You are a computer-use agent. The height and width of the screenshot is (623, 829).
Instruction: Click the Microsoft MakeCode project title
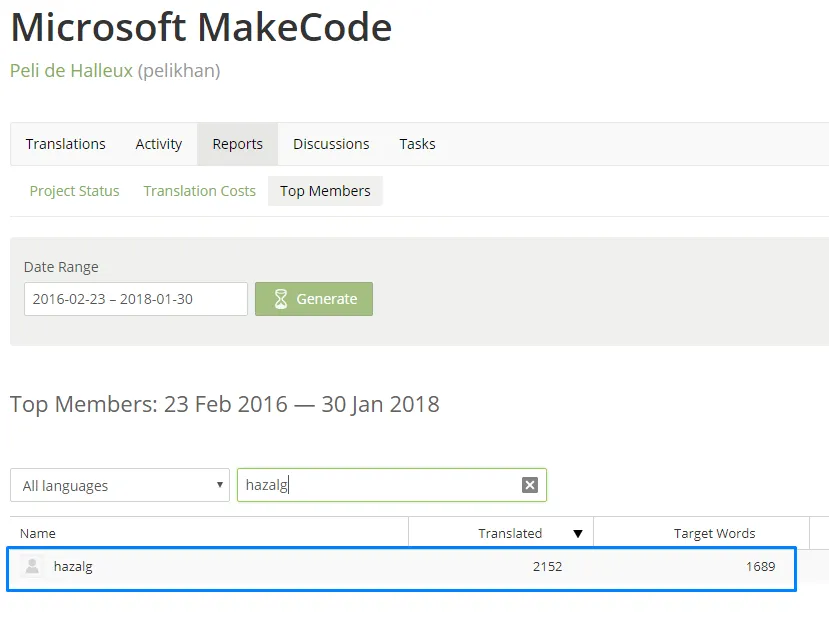(x=201, y=26)
